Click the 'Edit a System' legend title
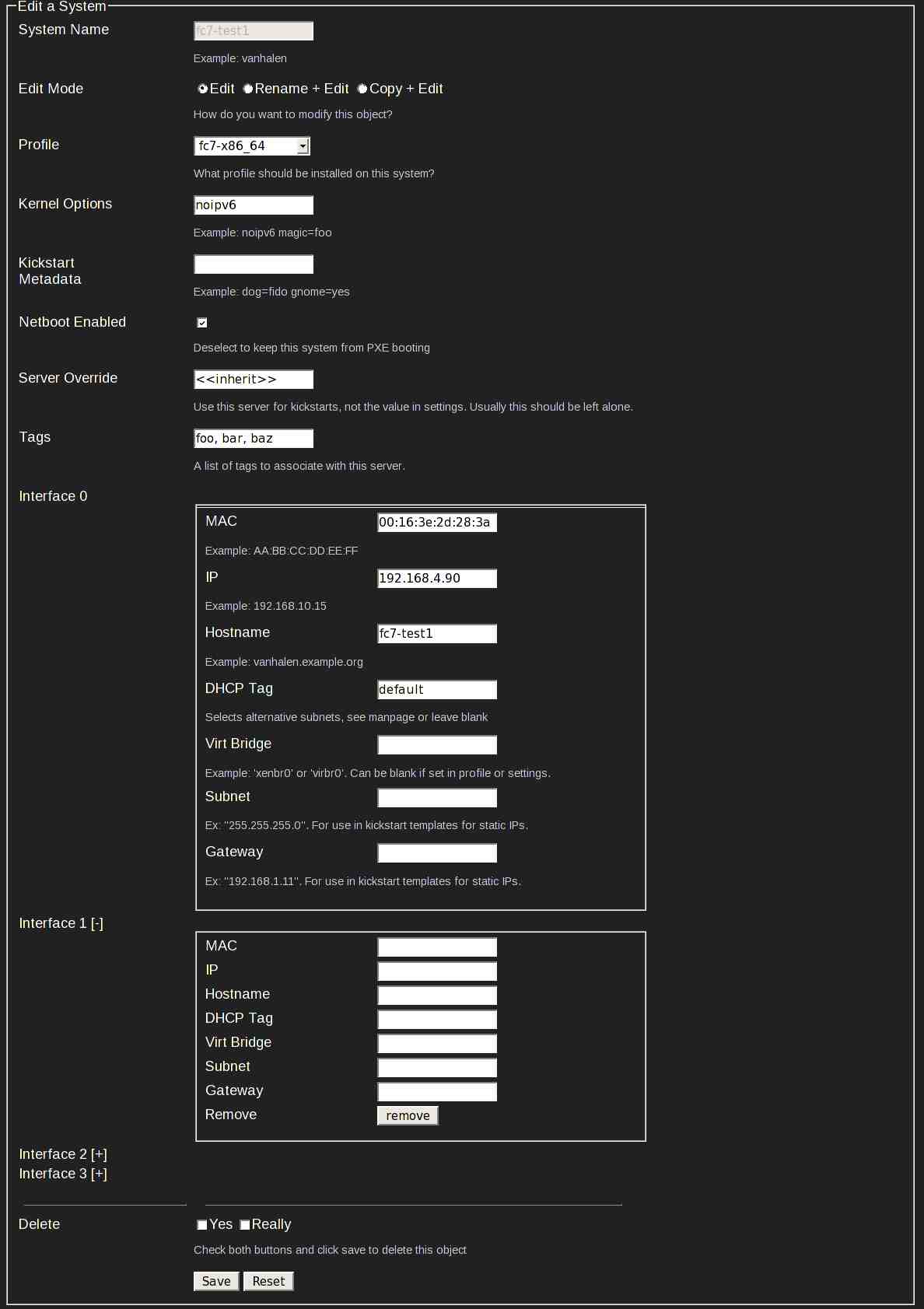Image resolution: width=924 pixels, height=1309 pixels. click(61, 6)
